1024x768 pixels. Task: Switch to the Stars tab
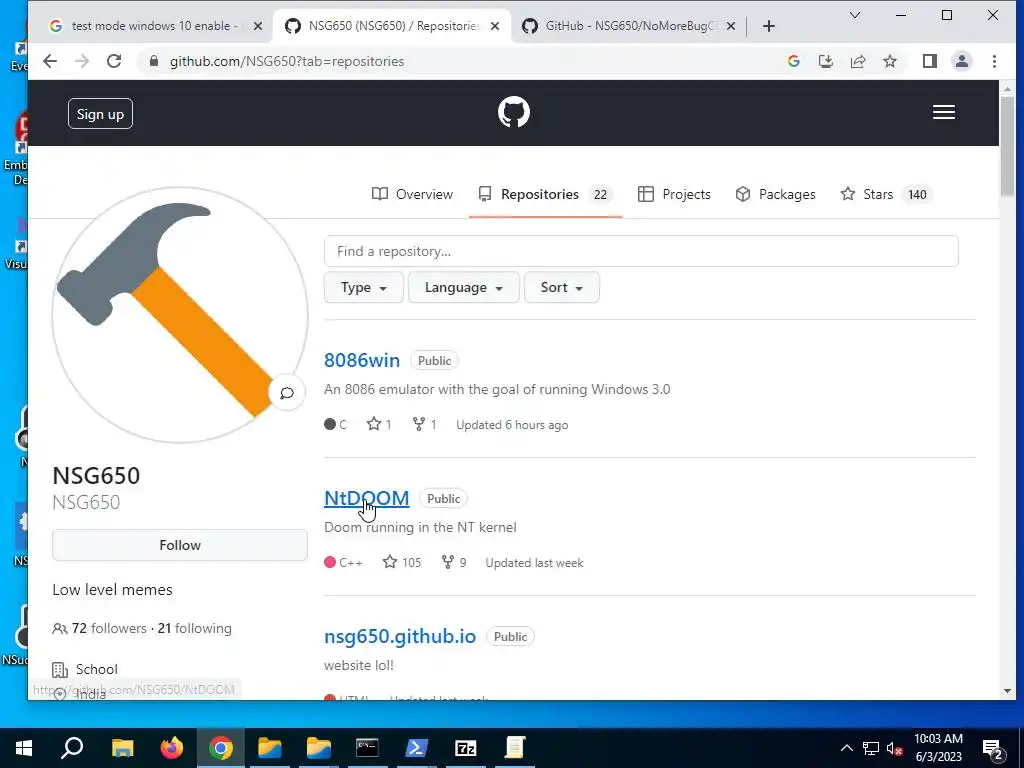[886, 194]
